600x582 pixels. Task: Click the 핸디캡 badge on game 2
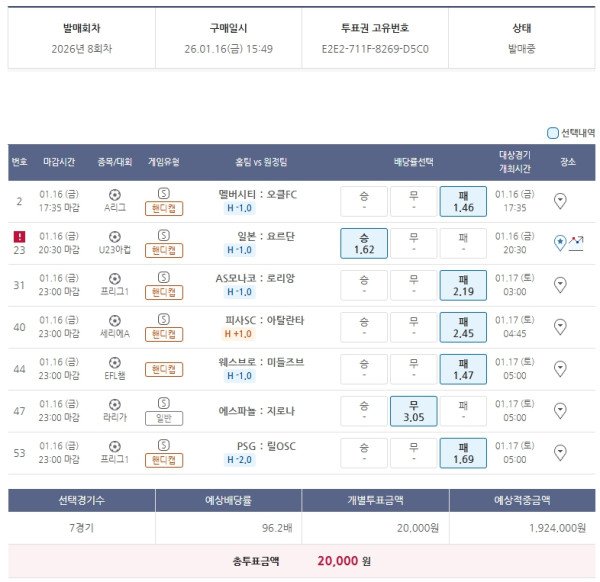(164, 209)
